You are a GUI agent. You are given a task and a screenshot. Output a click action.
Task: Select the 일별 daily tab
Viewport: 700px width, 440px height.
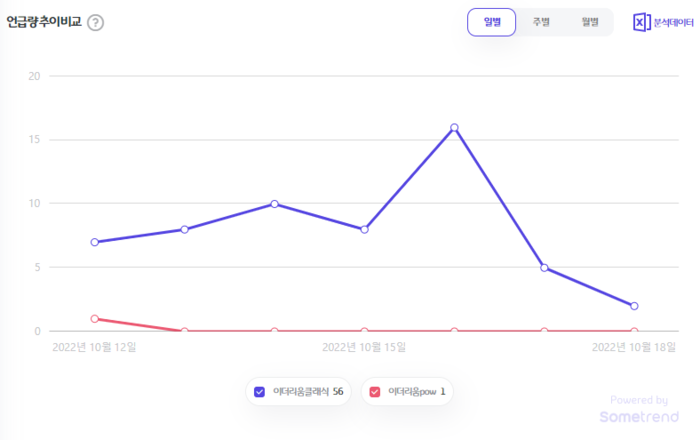[x=492, y=22]
